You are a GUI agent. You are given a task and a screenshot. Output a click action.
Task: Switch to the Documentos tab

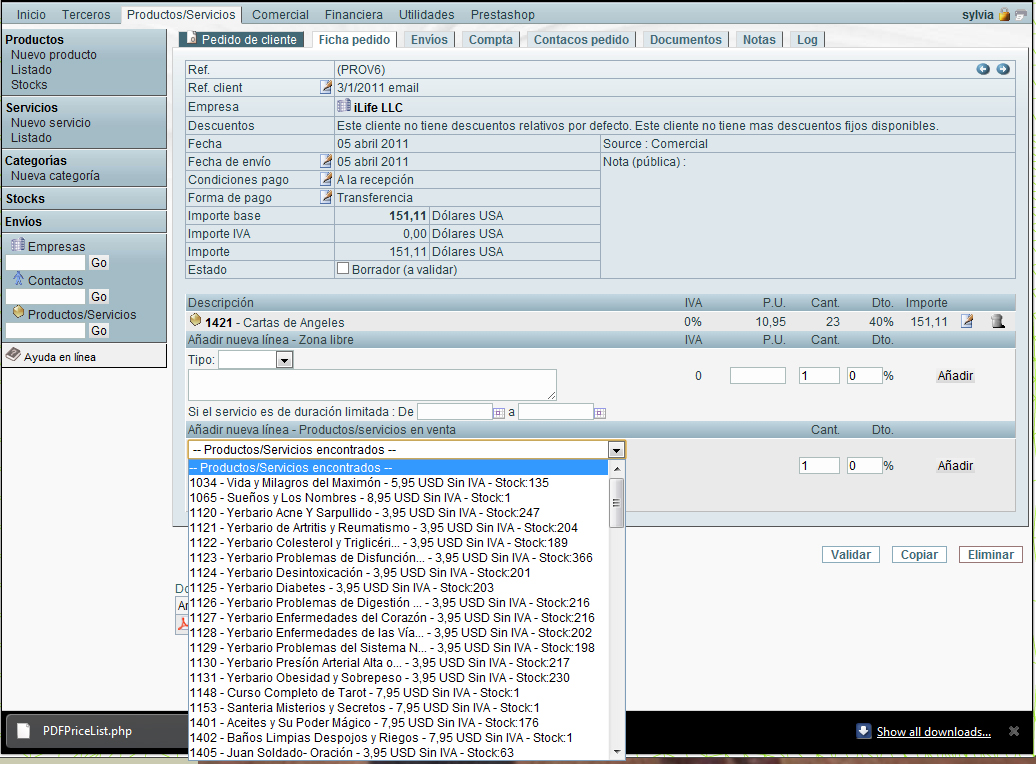pos(686,40)
